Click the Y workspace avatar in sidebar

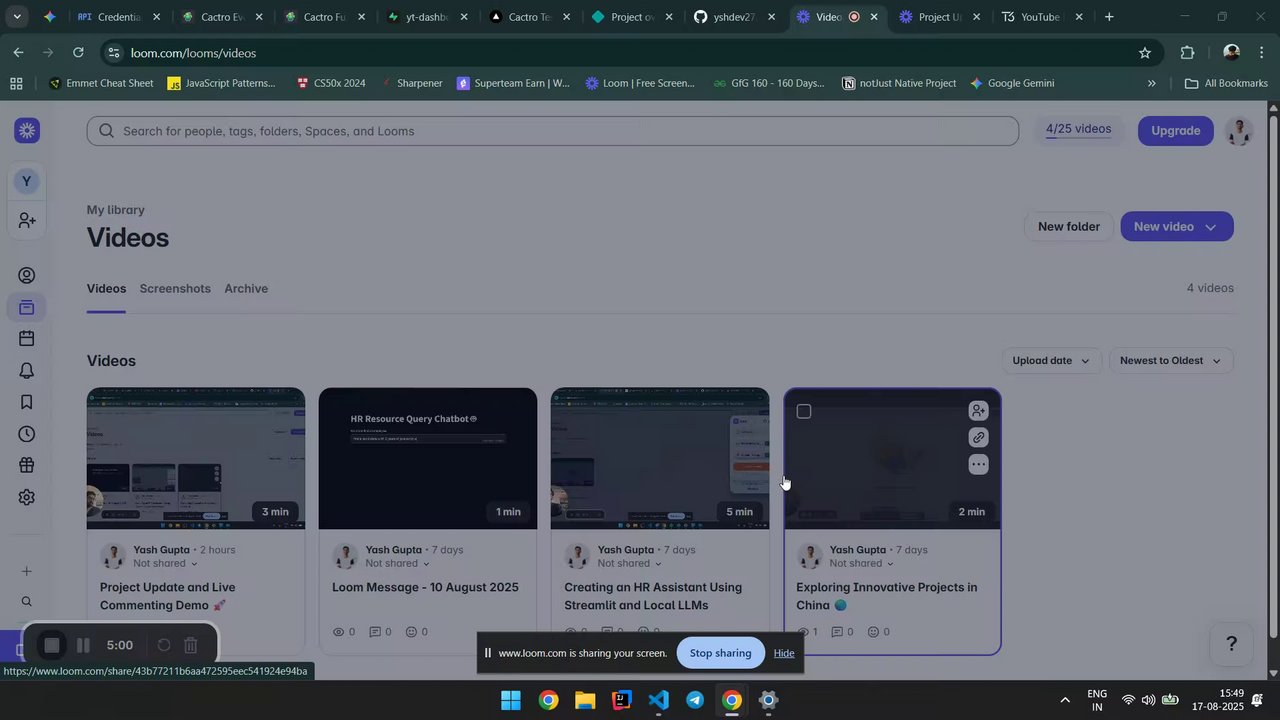click(x=27, y=181)
